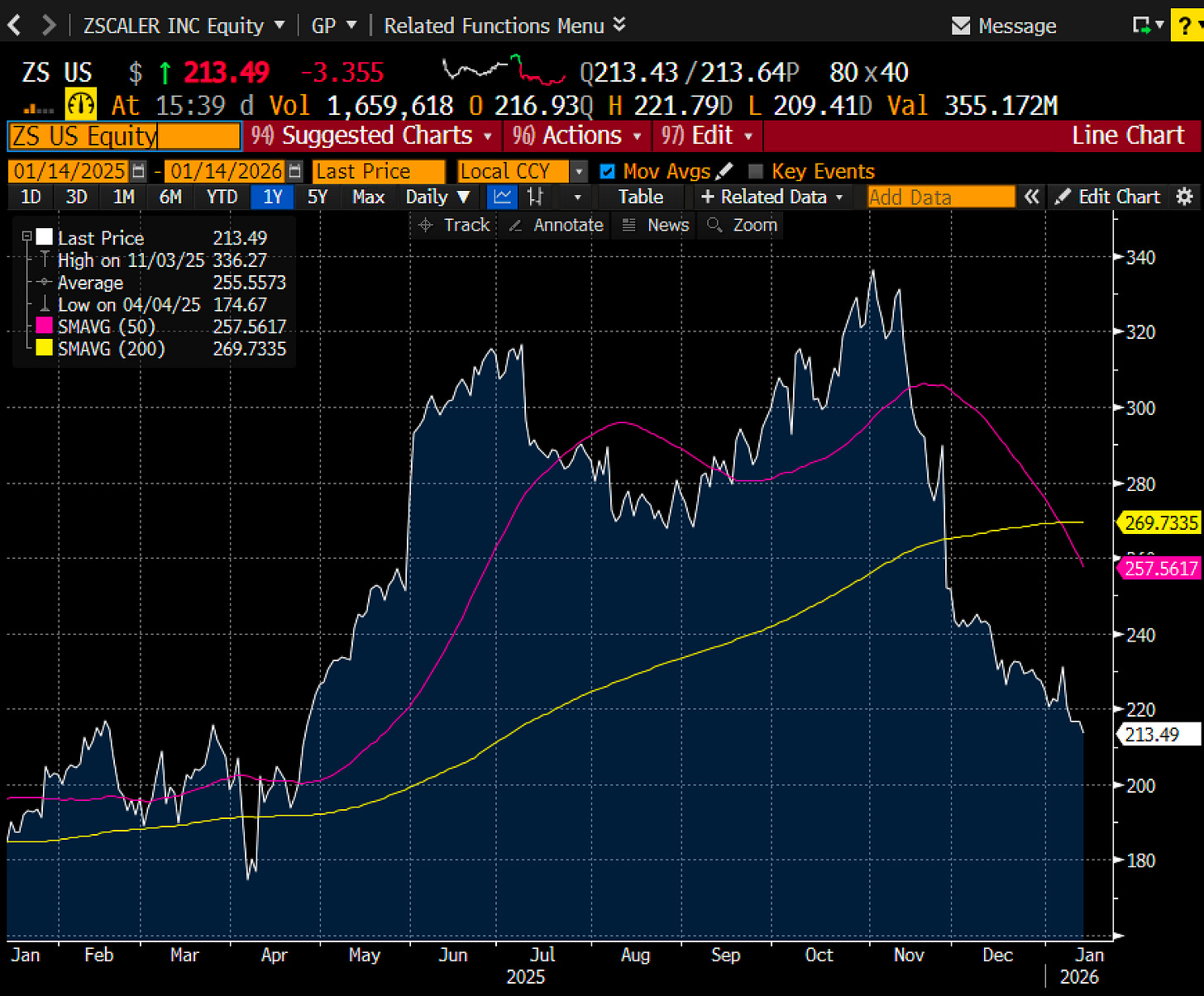Viewport: 1204px width, 996px height.
Task: Click the Table button
Action: (x=639, y=197)
